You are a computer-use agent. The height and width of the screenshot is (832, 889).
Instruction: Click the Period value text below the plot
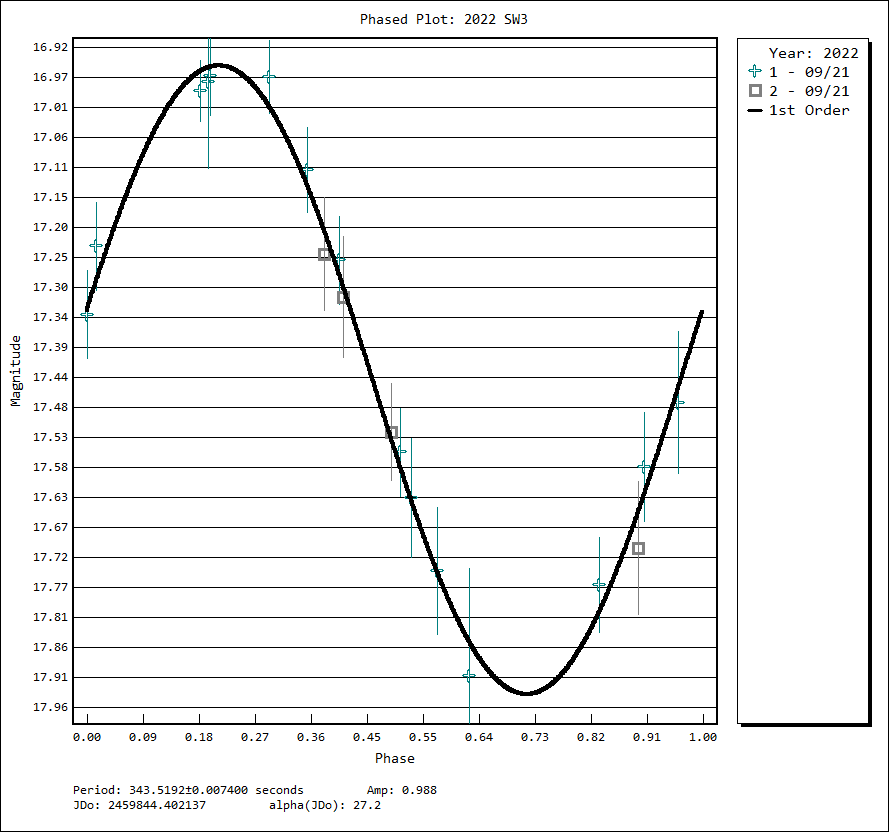(x=188, y=790)
